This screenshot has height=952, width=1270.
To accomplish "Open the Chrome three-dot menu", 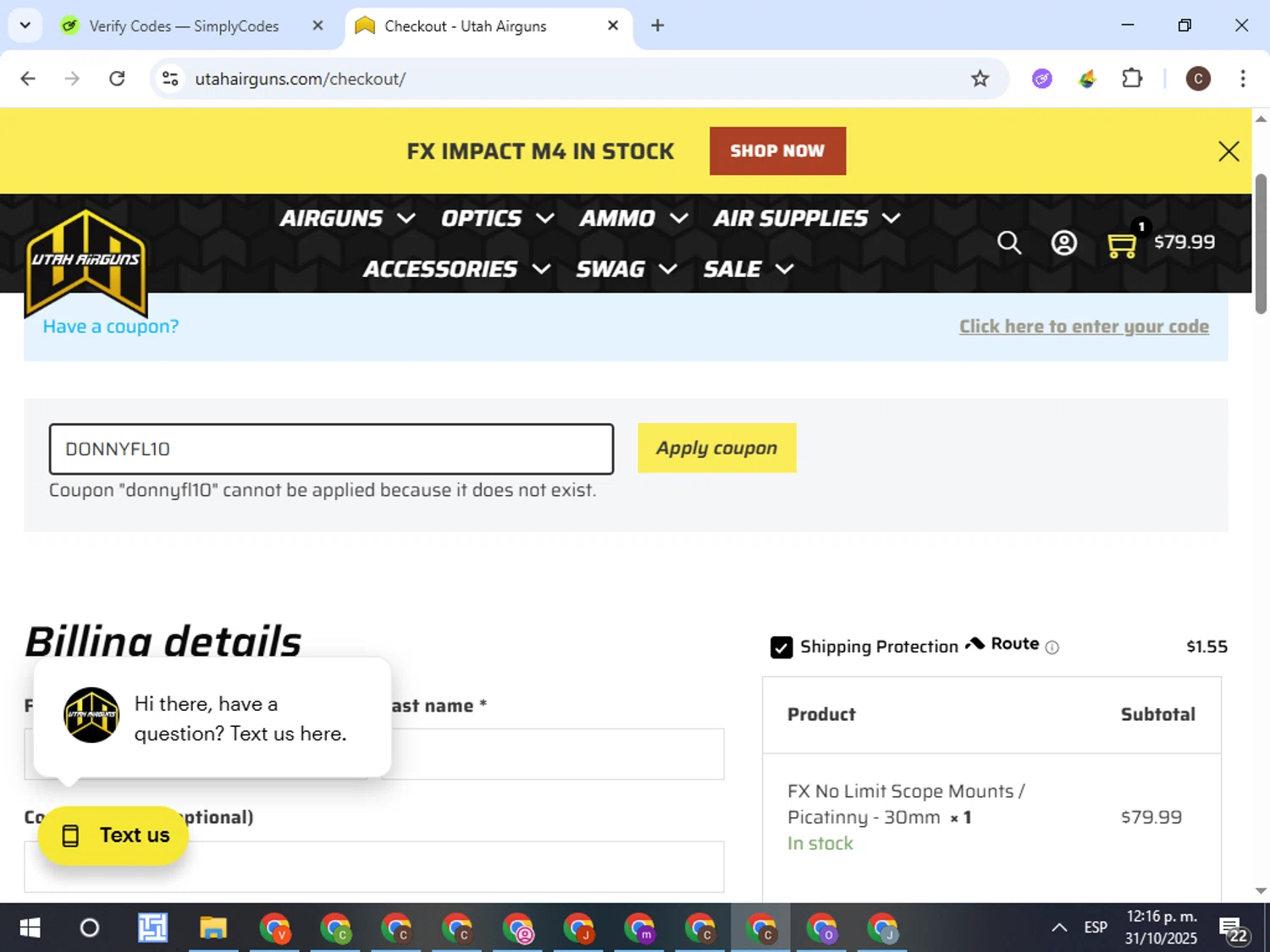I will click(x=1242, y=79).
